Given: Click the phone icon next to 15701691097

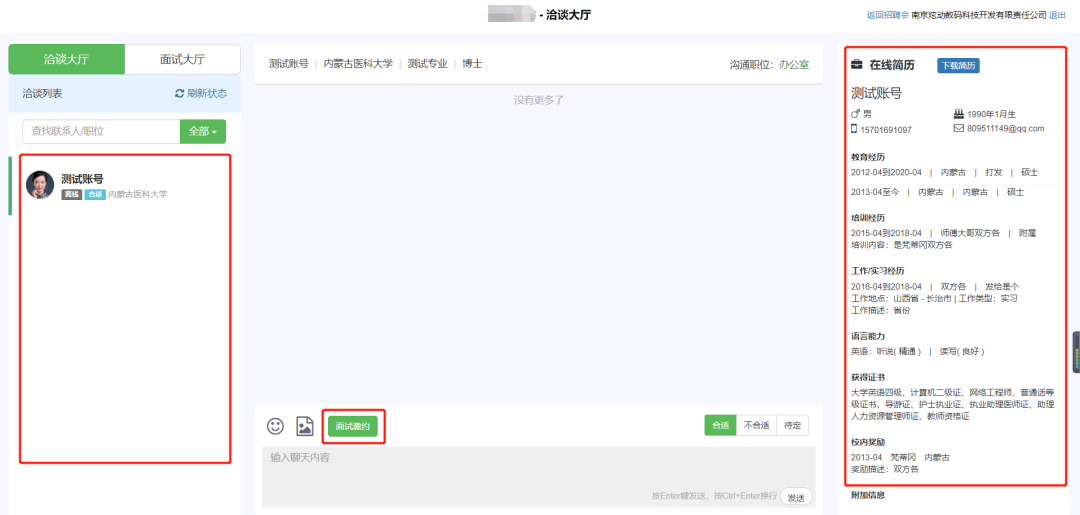Looking at the screenshot, I should tap(855, 129).
